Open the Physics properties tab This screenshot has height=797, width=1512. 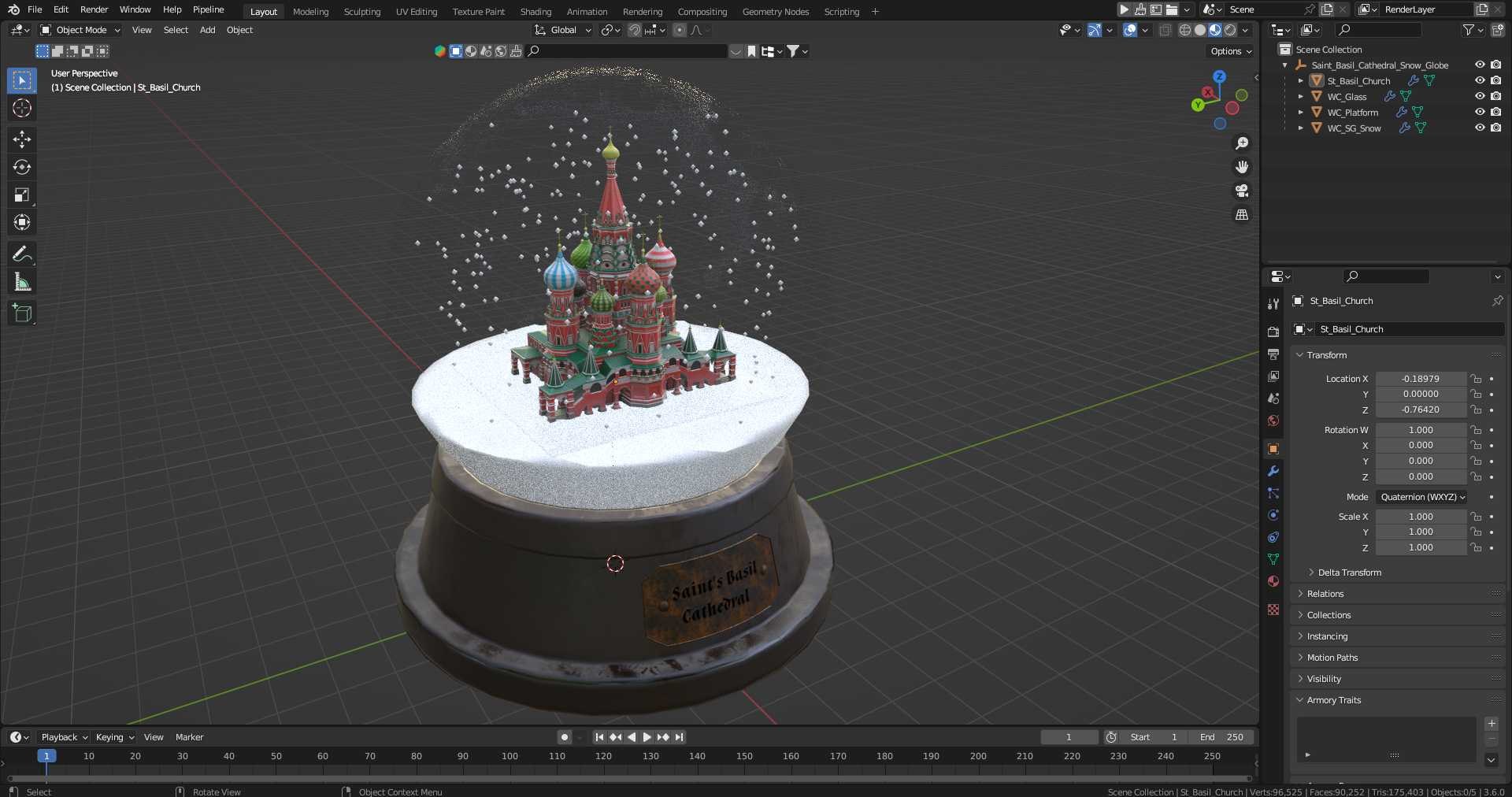coord(1273,515)
